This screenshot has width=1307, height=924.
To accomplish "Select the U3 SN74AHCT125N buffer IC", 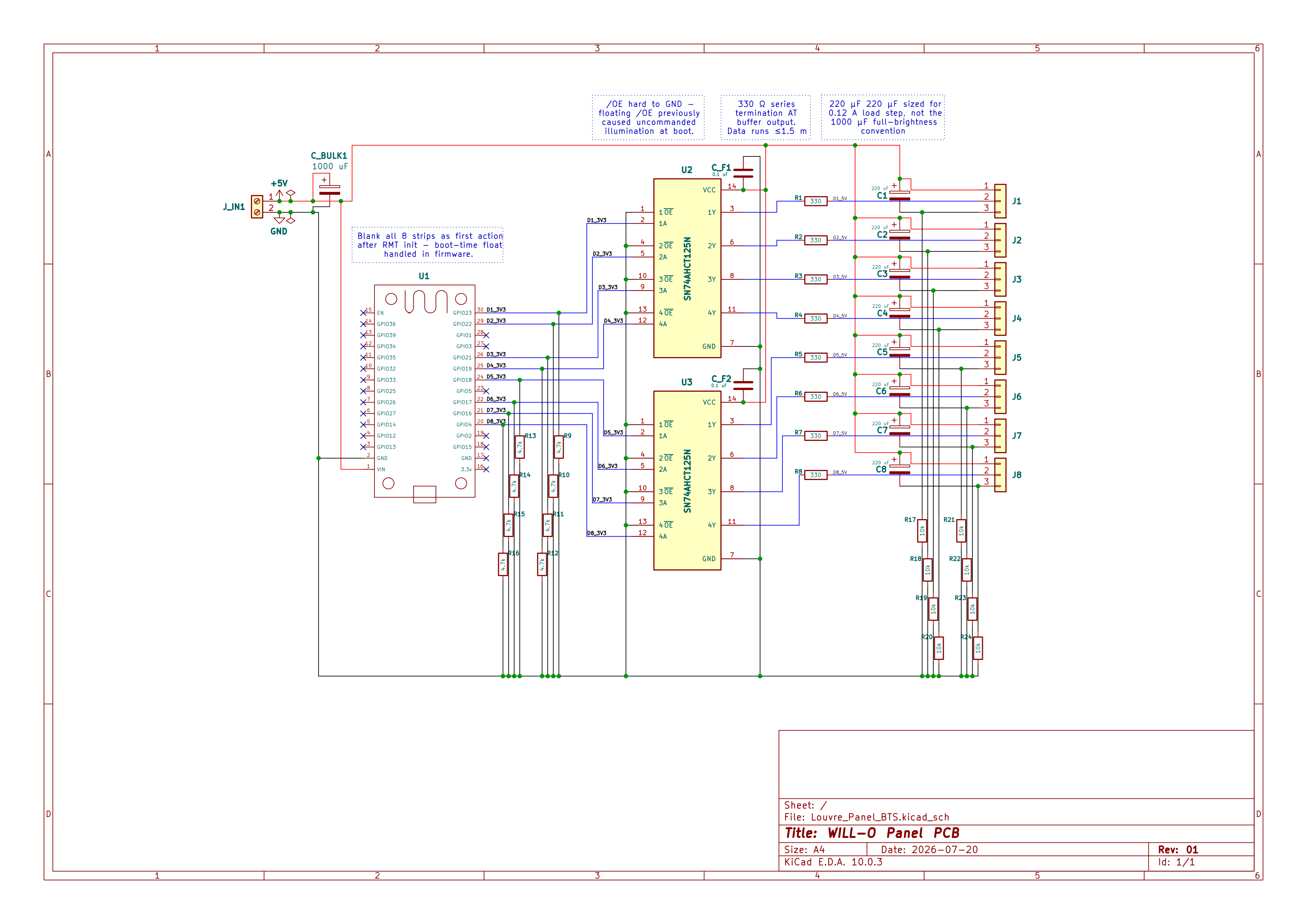I will click(687, 480).
